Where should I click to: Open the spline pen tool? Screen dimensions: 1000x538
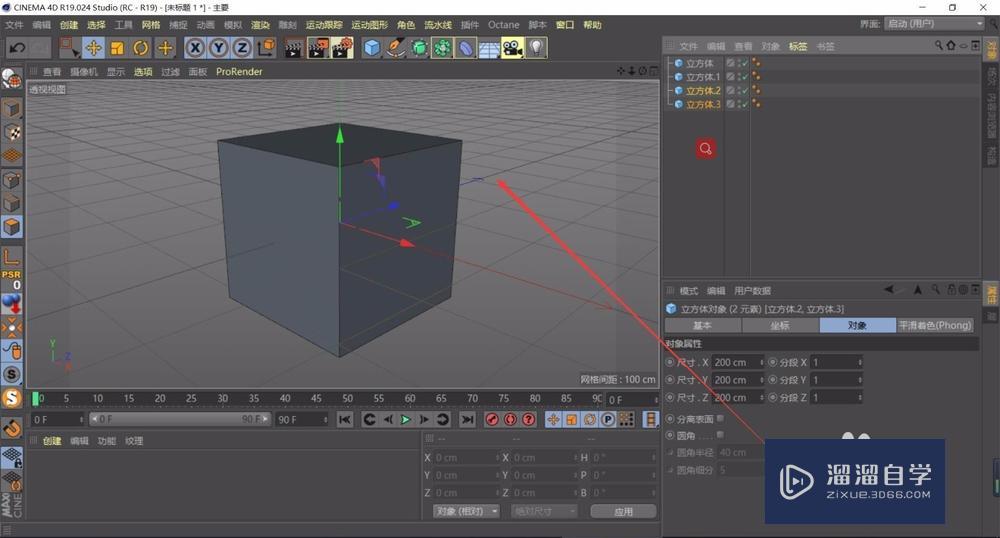point(395,48)
